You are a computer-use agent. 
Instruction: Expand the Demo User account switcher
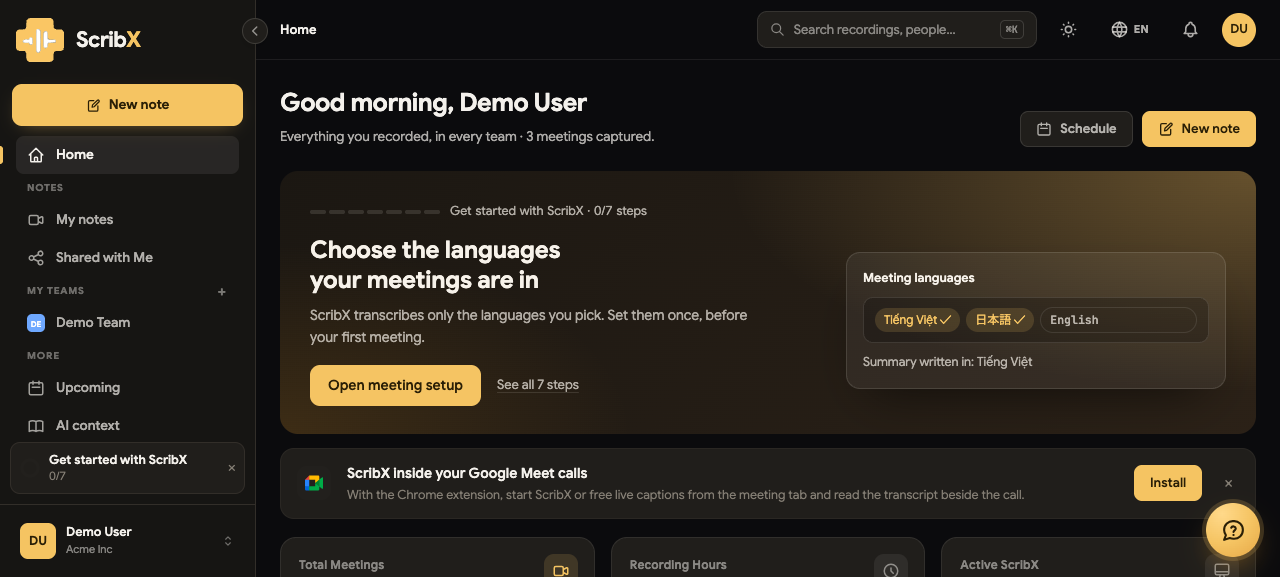point(228,541)
